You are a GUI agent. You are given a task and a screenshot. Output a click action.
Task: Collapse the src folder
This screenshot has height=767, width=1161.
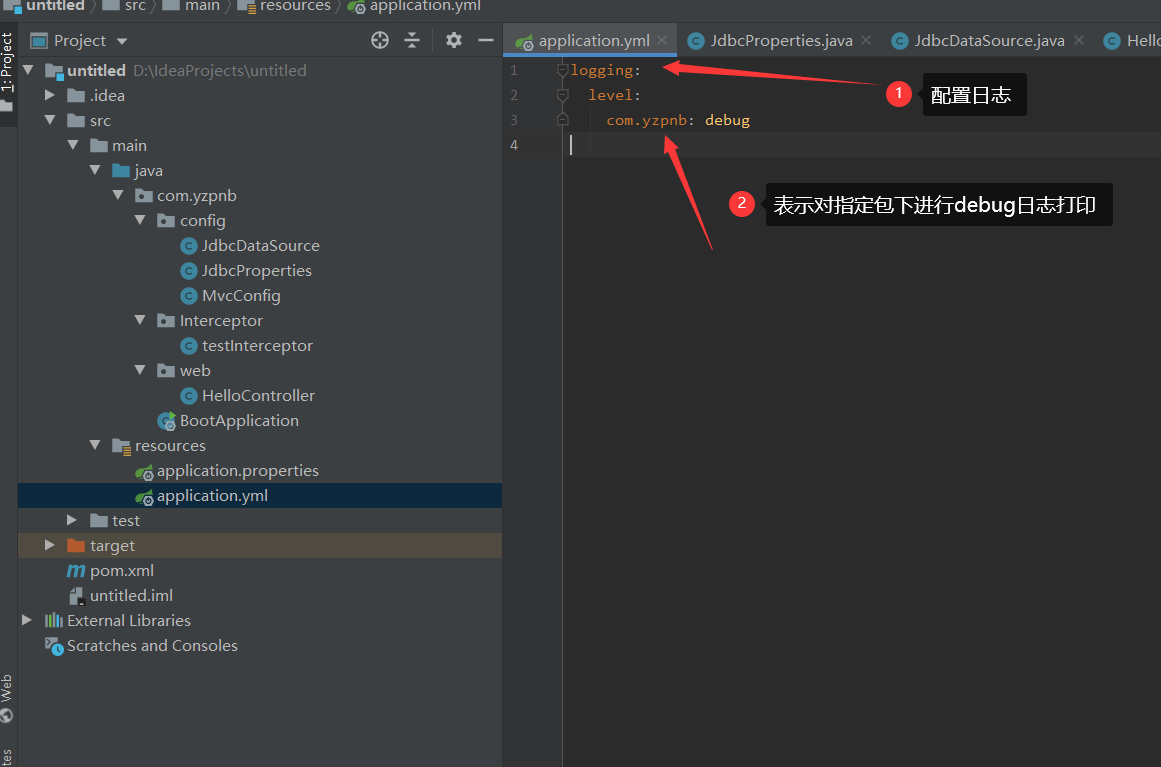[50, 121]
